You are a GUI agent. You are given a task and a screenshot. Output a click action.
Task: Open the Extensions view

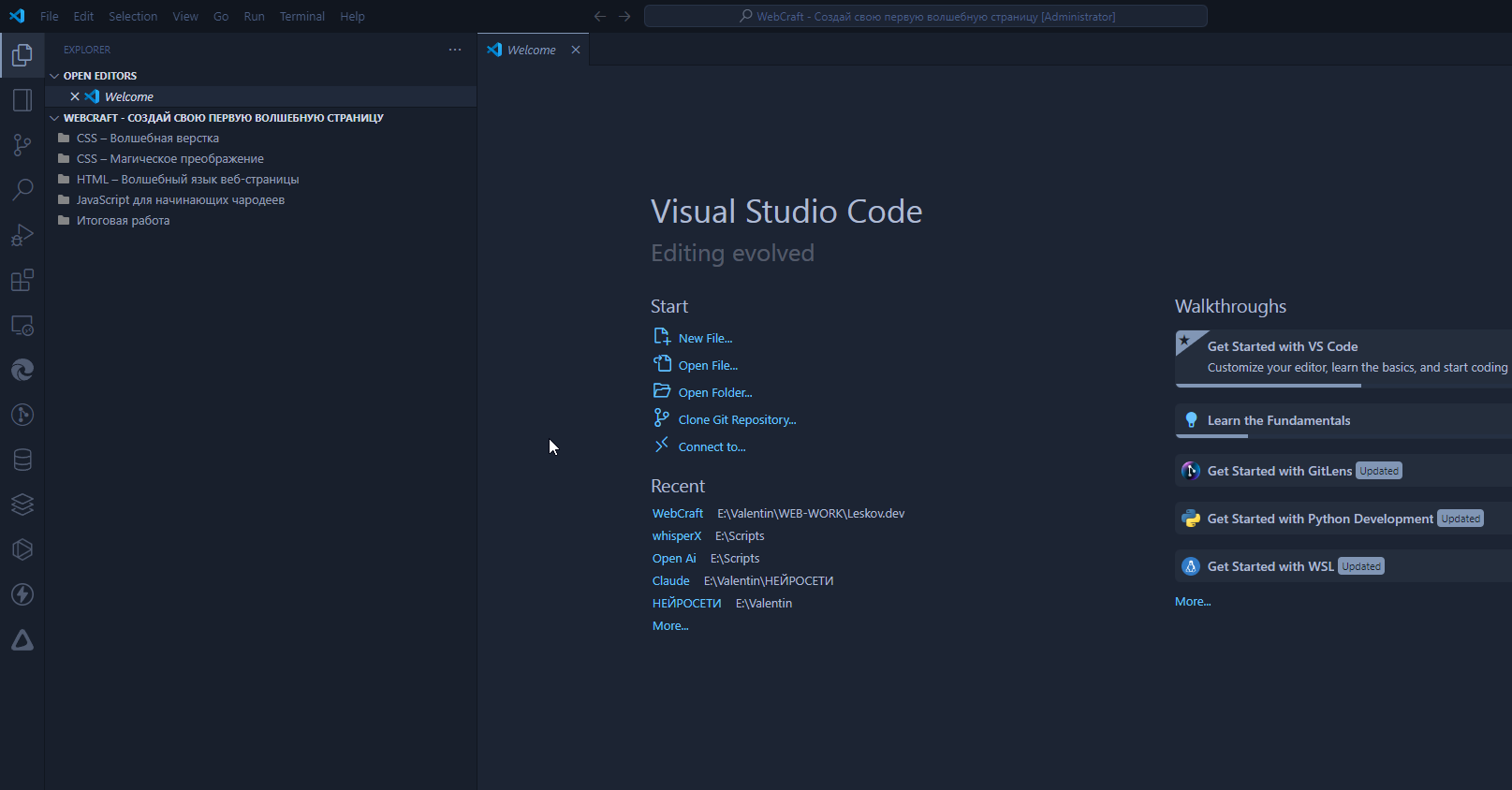(22, 280)
